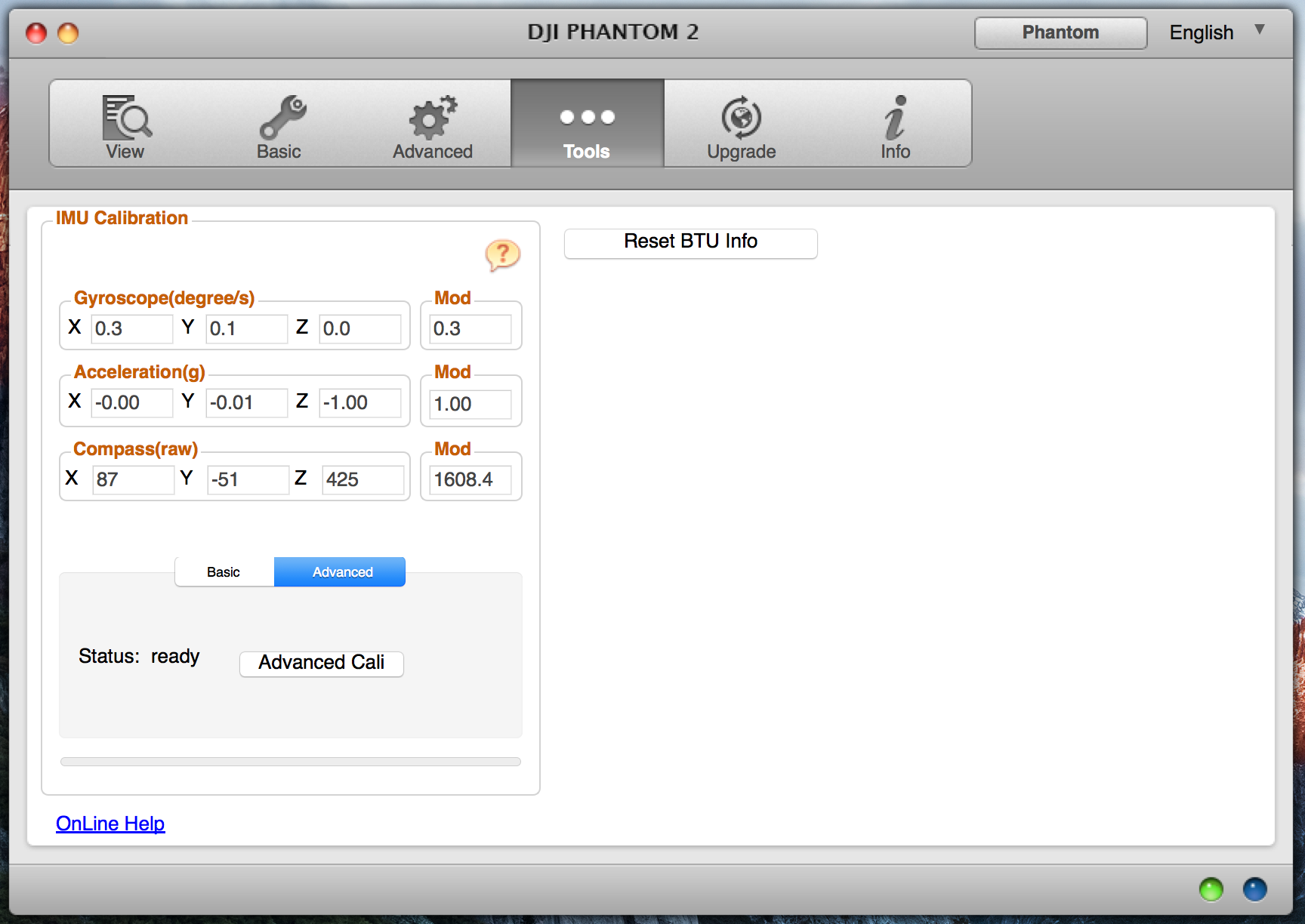The image size is (1305, 924).
Task: Select the Tools three-dots icon
Action: pos(587,117)
